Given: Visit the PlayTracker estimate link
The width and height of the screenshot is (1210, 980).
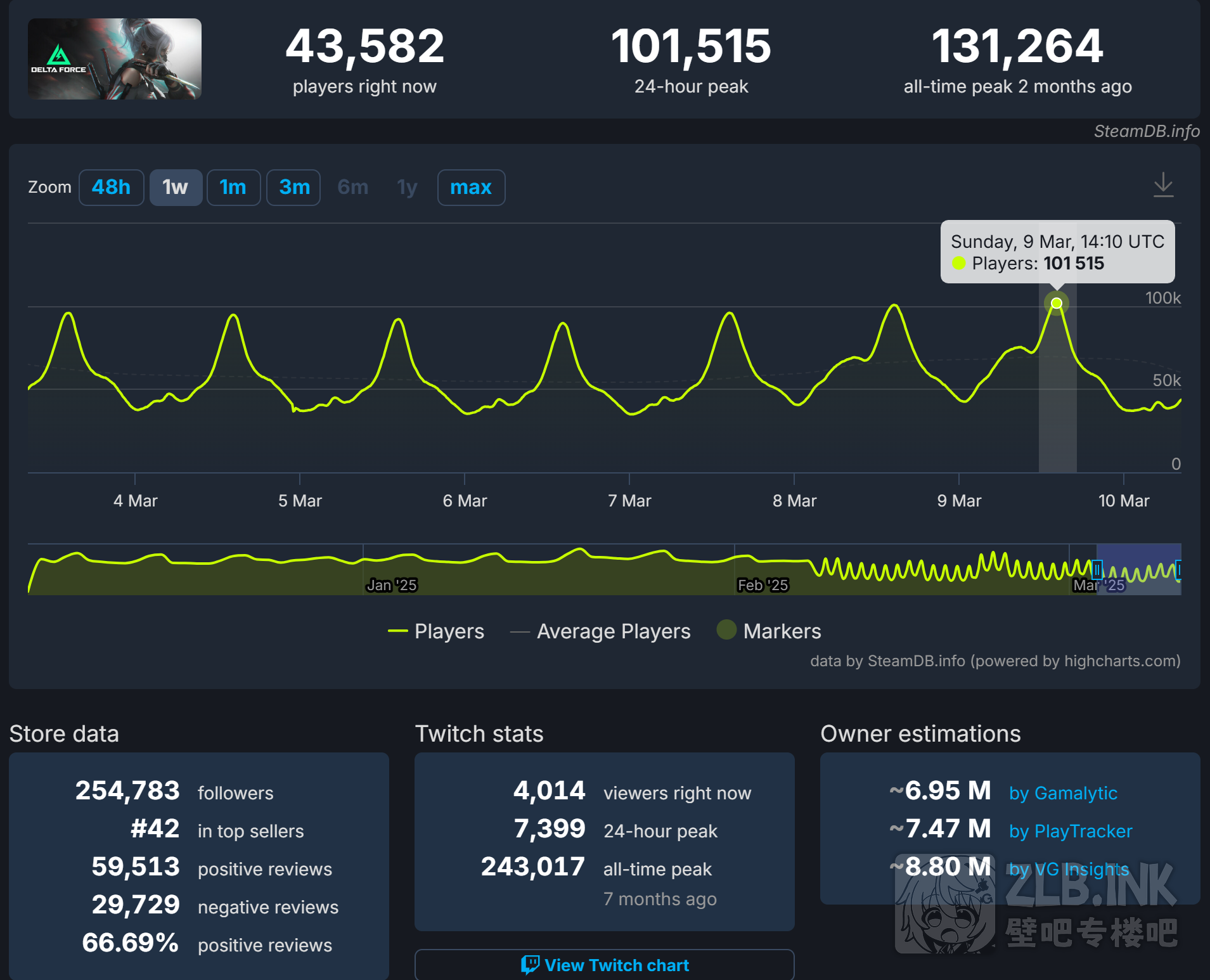Looking at the screenshot, I should pyautogui.click(x=1070, y=831).
